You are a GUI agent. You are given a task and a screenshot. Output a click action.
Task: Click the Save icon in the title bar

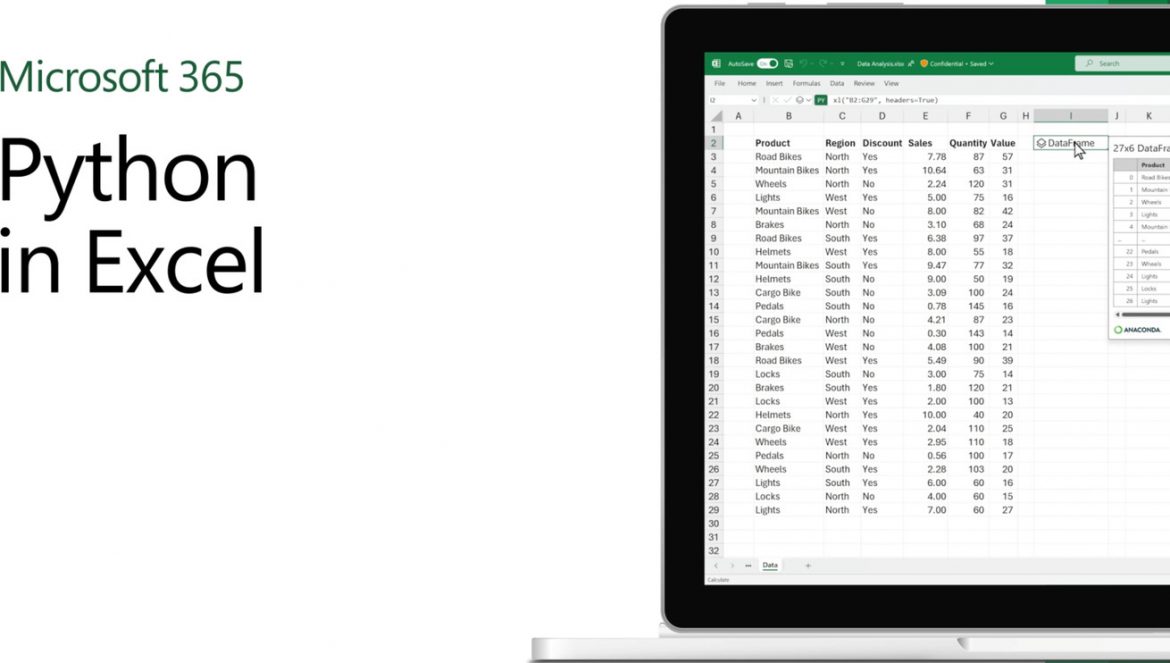pyautogui.click(x=788, y=63)
